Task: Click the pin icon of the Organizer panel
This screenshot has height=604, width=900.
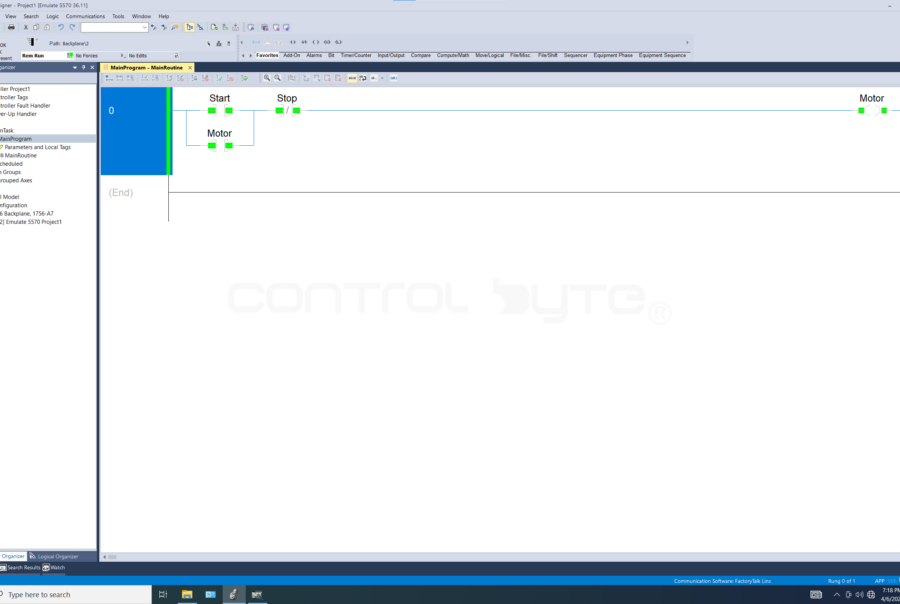Action: tap(83, 67)
